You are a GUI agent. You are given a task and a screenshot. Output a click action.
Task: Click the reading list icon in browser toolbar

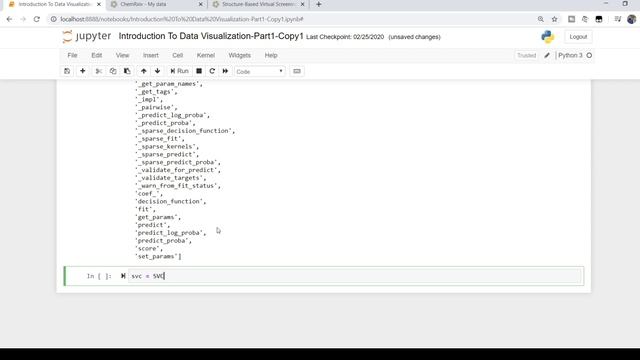coord(618,19)
